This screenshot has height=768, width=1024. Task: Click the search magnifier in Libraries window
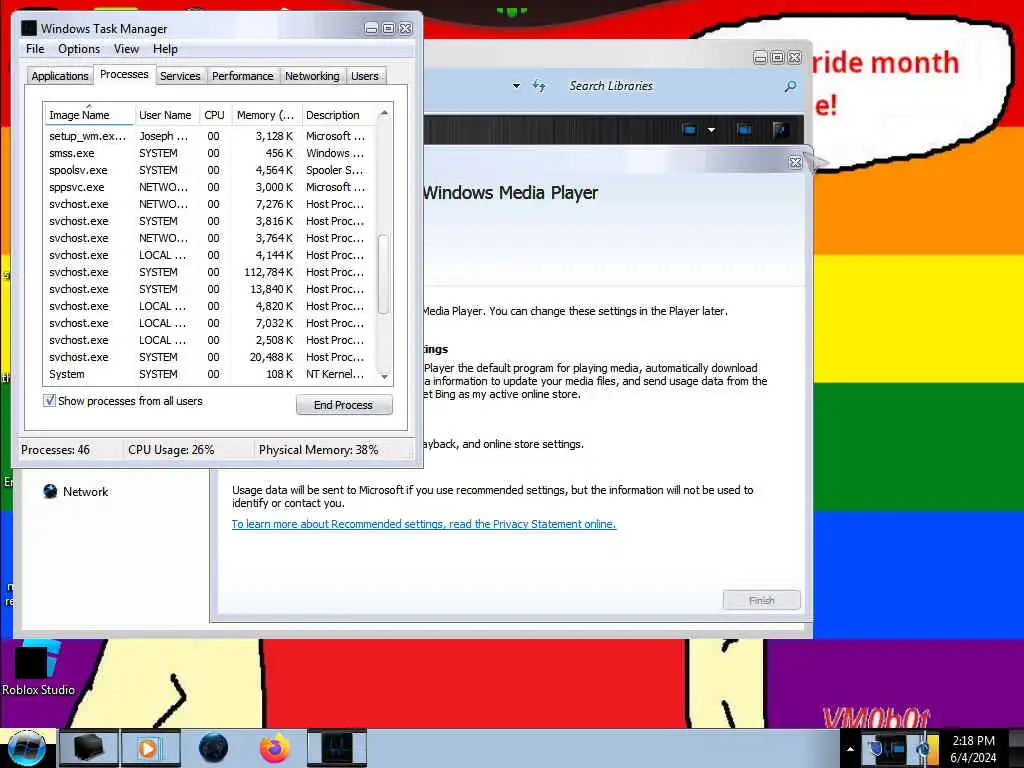pos(790,86)
